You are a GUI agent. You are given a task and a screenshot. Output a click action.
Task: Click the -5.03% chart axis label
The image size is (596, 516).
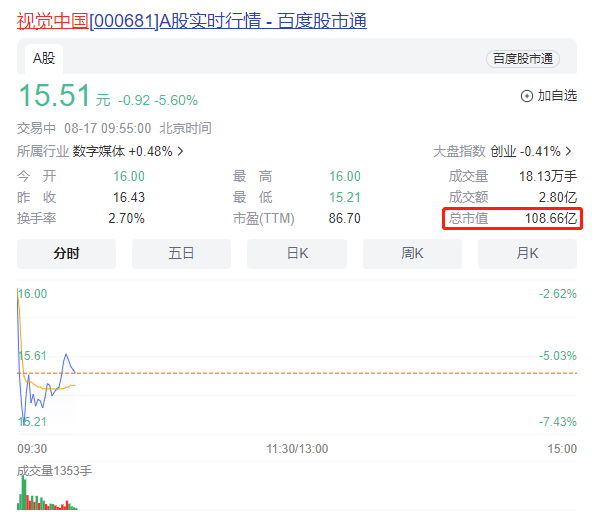click(558, 356)
